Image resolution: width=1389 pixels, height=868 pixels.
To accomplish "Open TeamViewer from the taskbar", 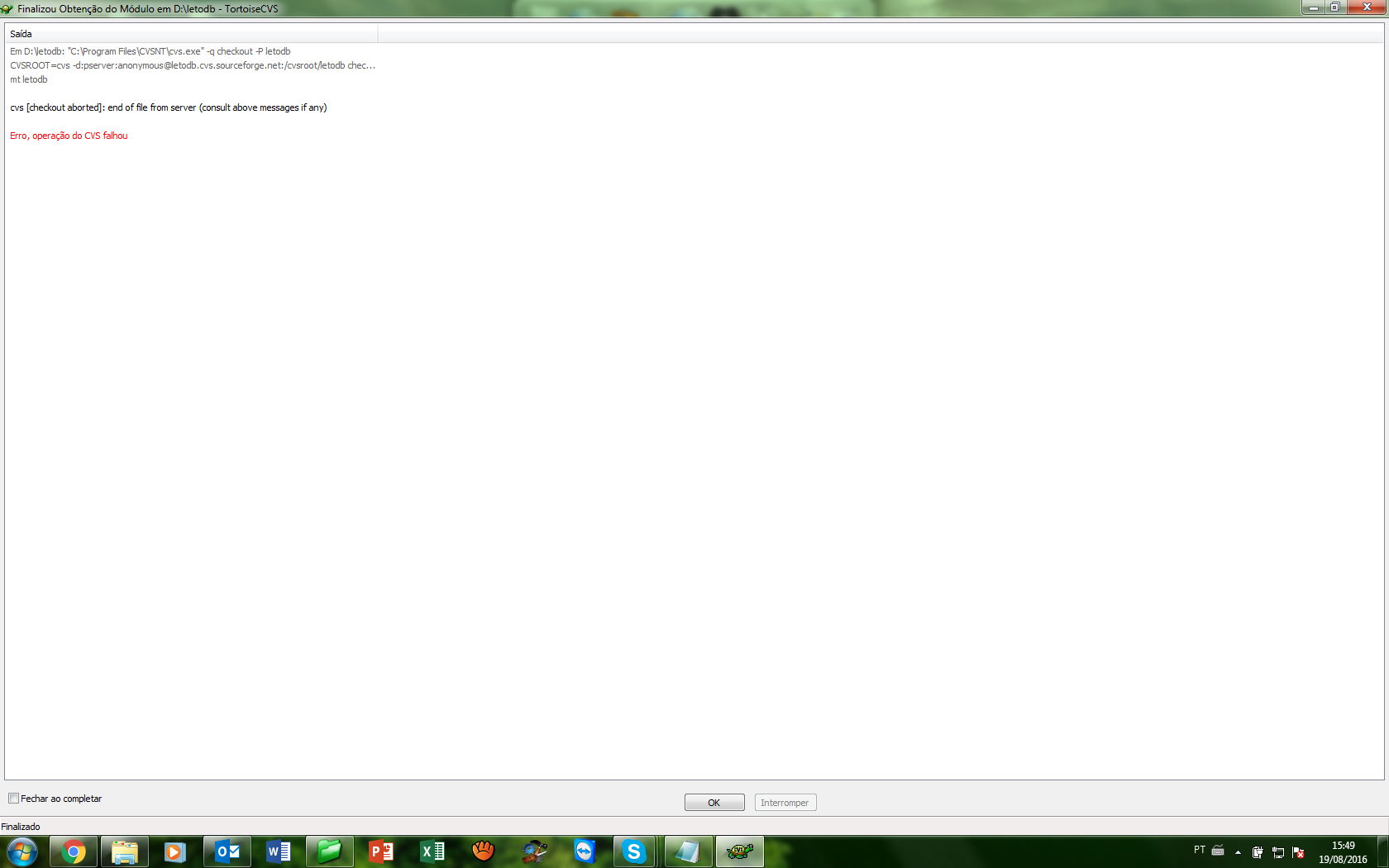I will pyautogui.click(x=585, y=851).
